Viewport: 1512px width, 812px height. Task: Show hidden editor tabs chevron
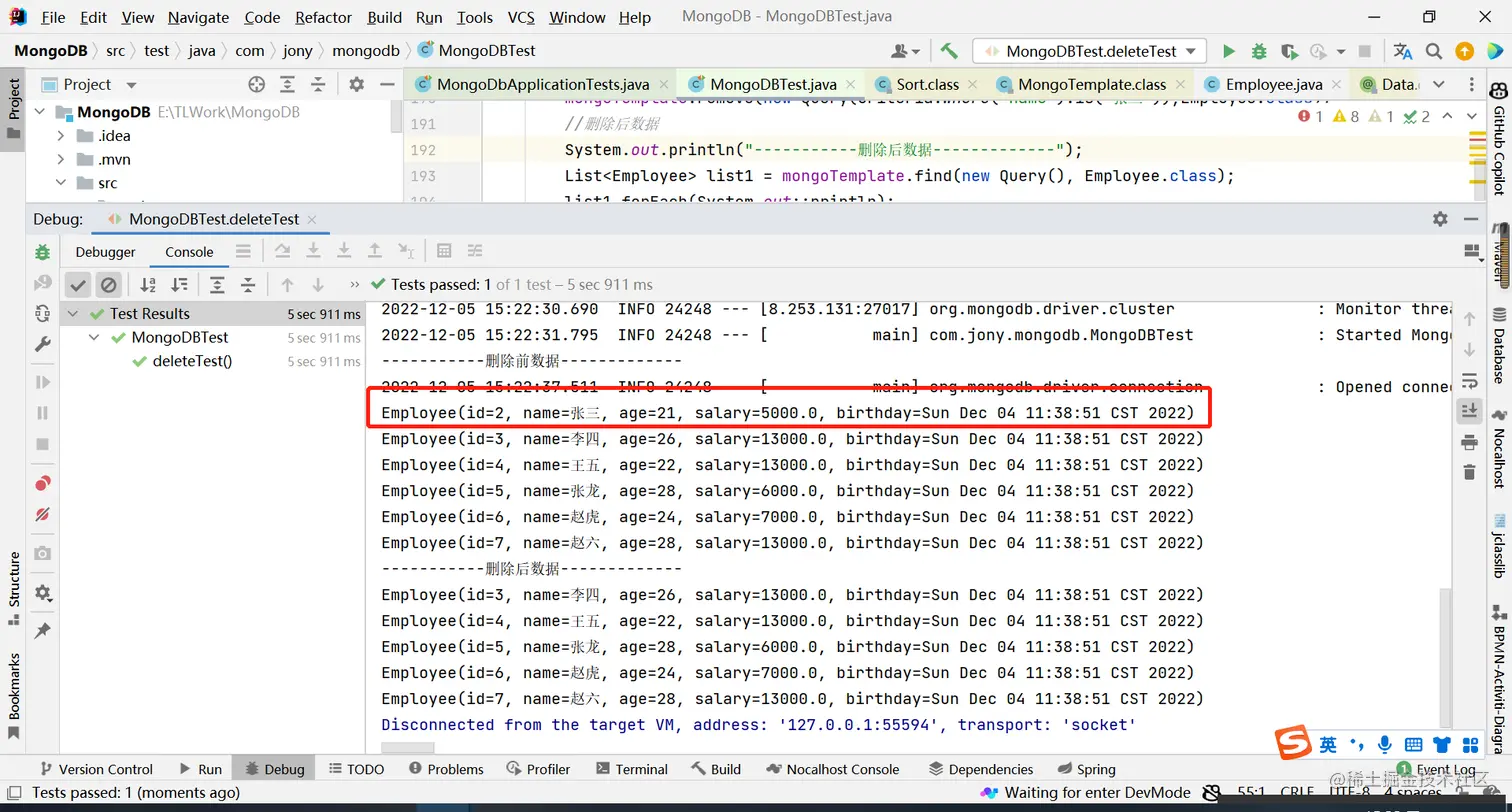point(1439,84)
